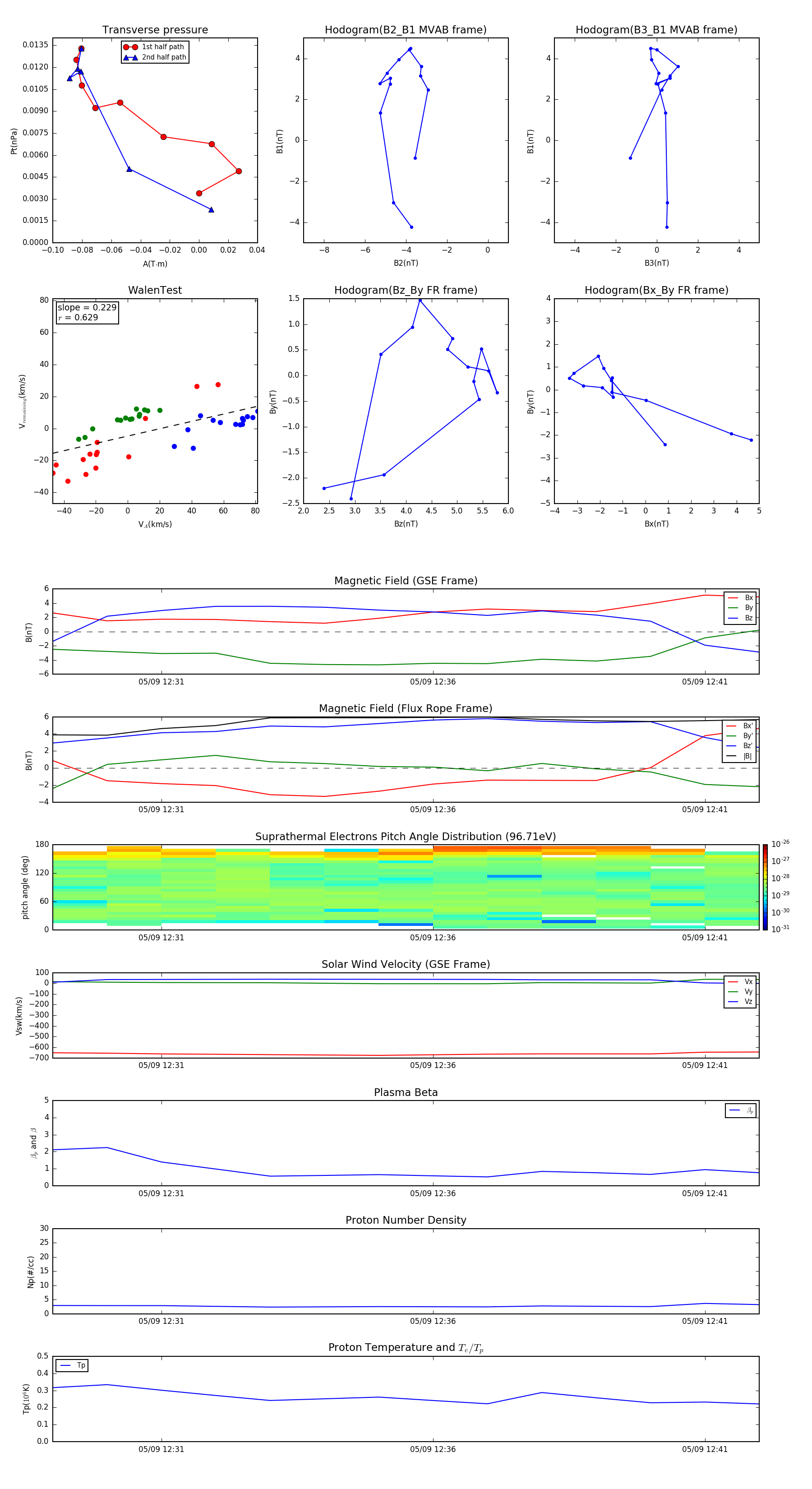Screen dimensions: 812x1489
Task: Select the "A(T·m)" x-axis label
Action: [155, 264]
